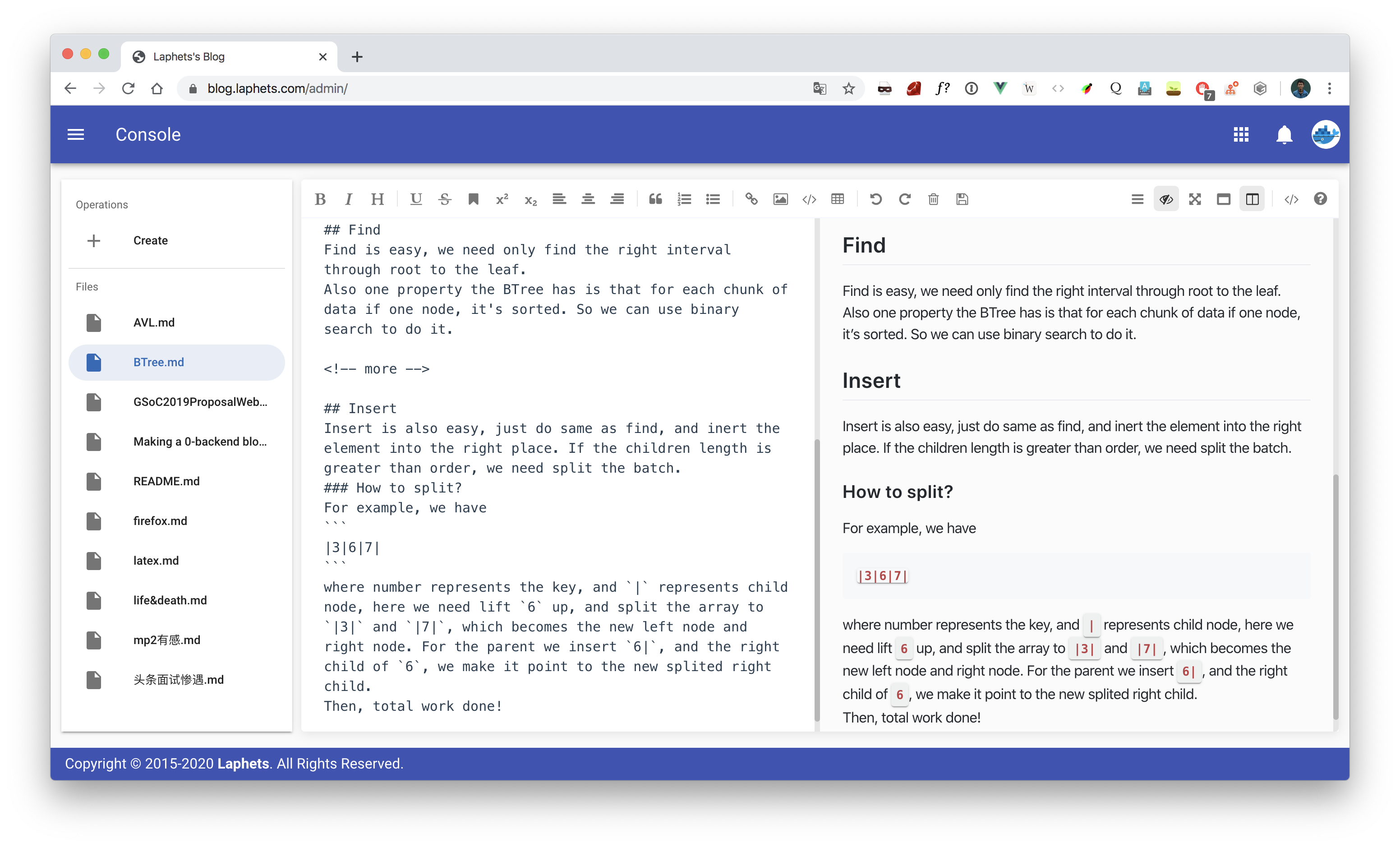Click the Console title
The image size is (1400, 847).
click(148, 135)
